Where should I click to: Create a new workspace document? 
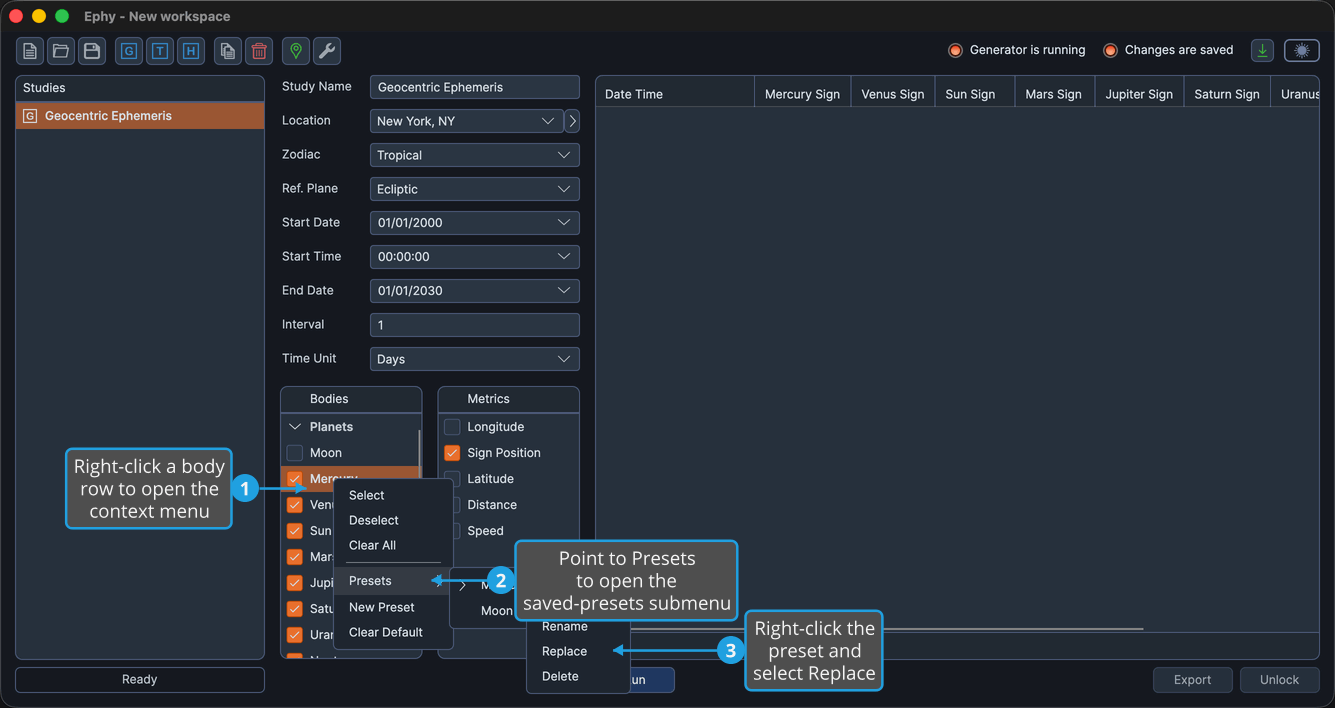click(30, 51)
